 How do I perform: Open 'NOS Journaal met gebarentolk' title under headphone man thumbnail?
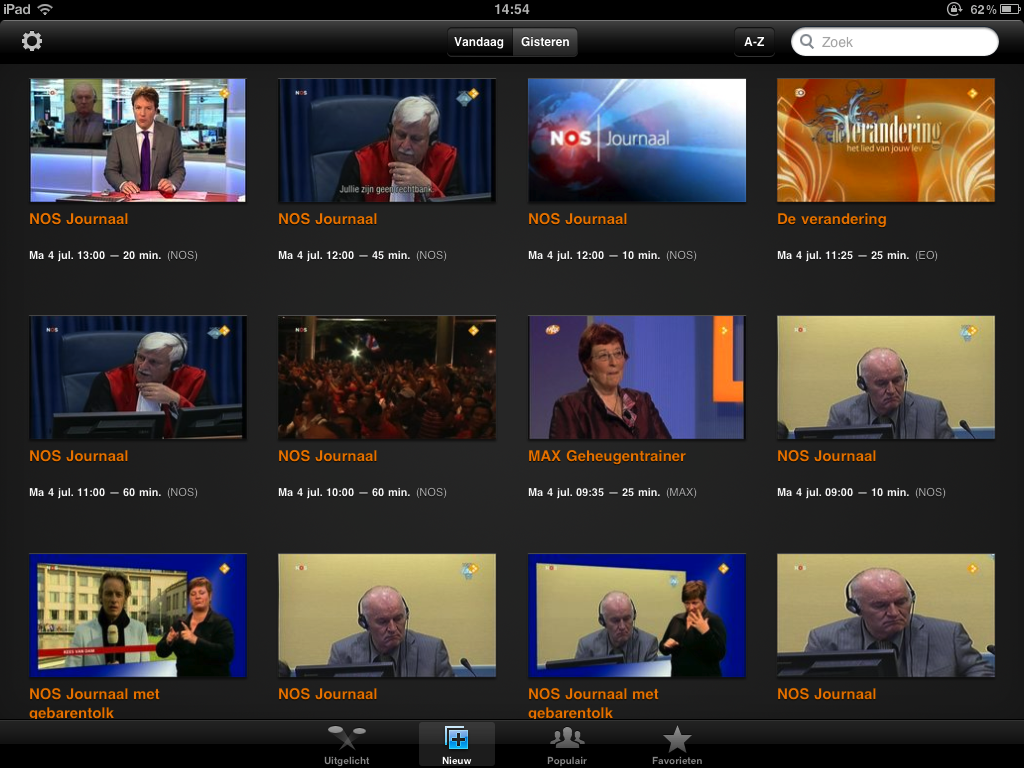(593, 702)
